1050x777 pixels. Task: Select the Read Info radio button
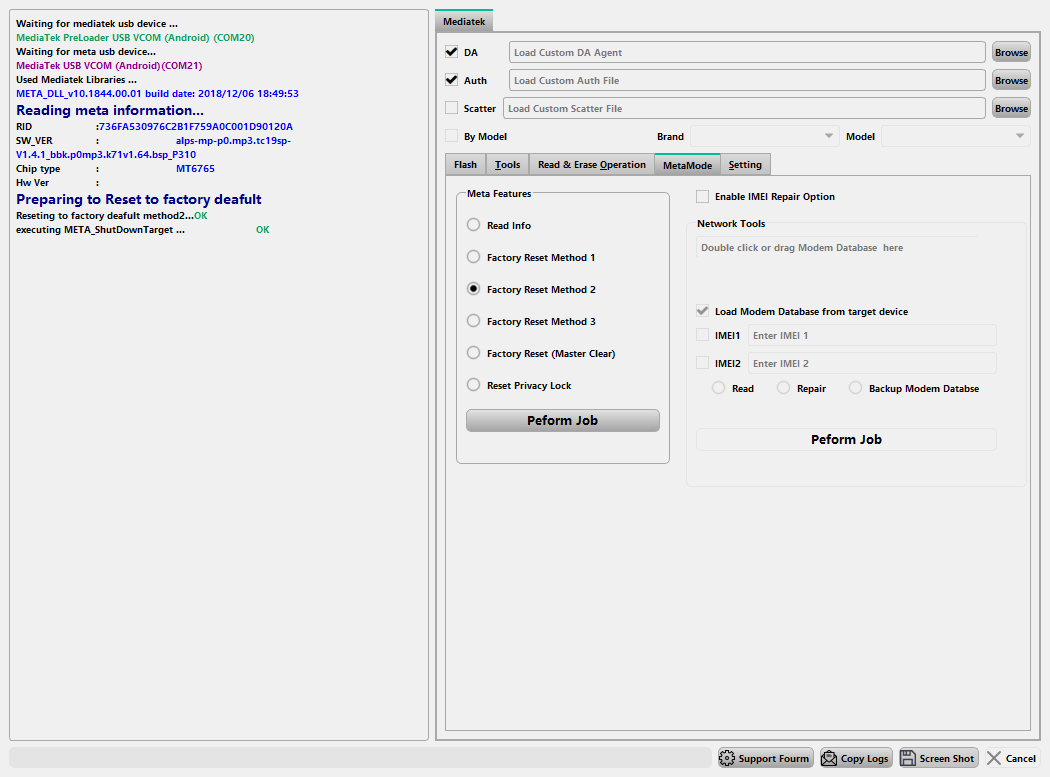(x=473, y=225)
